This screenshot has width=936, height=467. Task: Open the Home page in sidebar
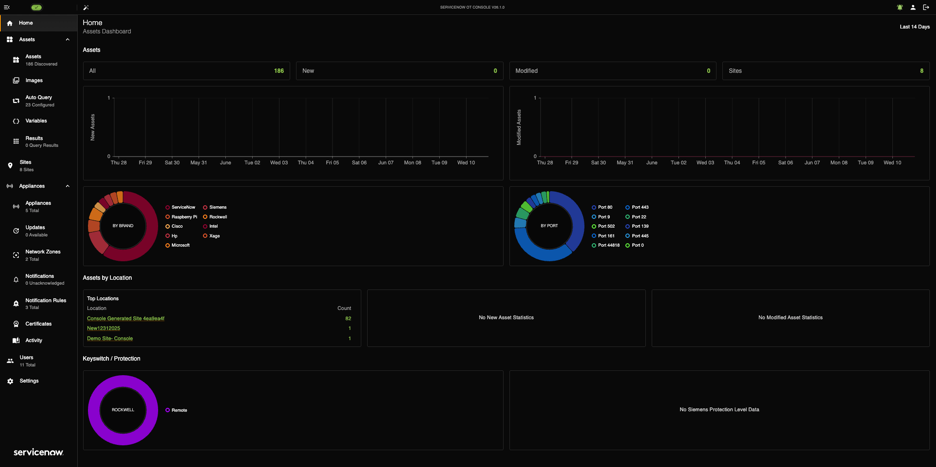click(38, 23)
